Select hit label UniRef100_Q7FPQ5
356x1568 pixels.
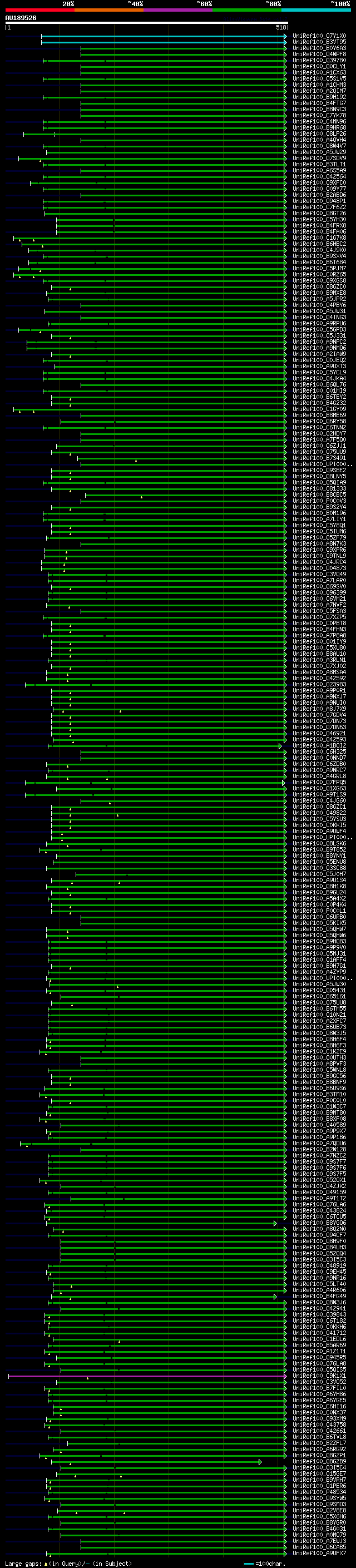(x=319, y=782)
